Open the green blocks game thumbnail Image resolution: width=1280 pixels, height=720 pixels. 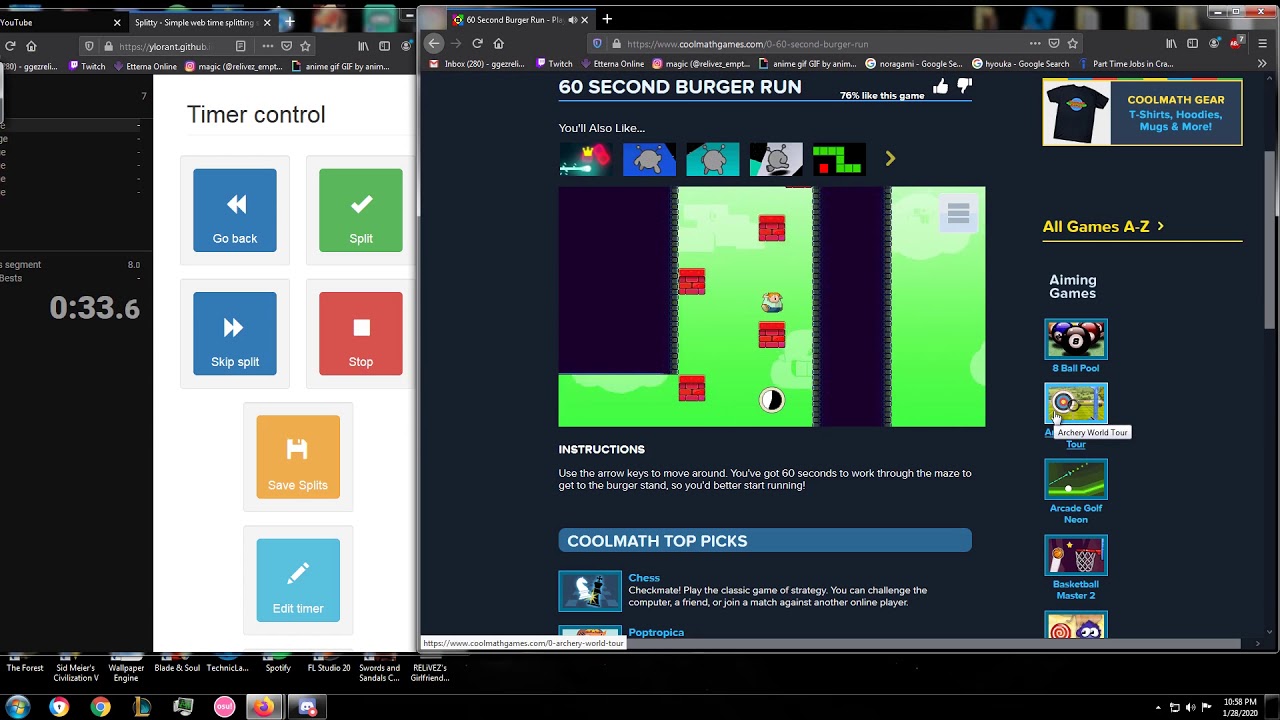point(839,159)
